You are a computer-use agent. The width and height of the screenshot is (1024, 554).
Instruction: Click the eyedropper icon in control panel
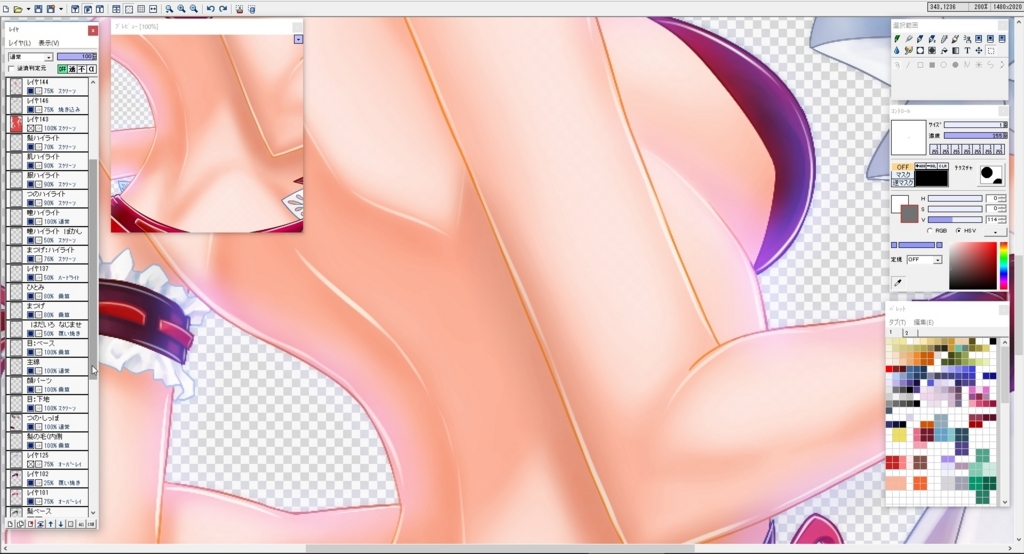[898, 283]
